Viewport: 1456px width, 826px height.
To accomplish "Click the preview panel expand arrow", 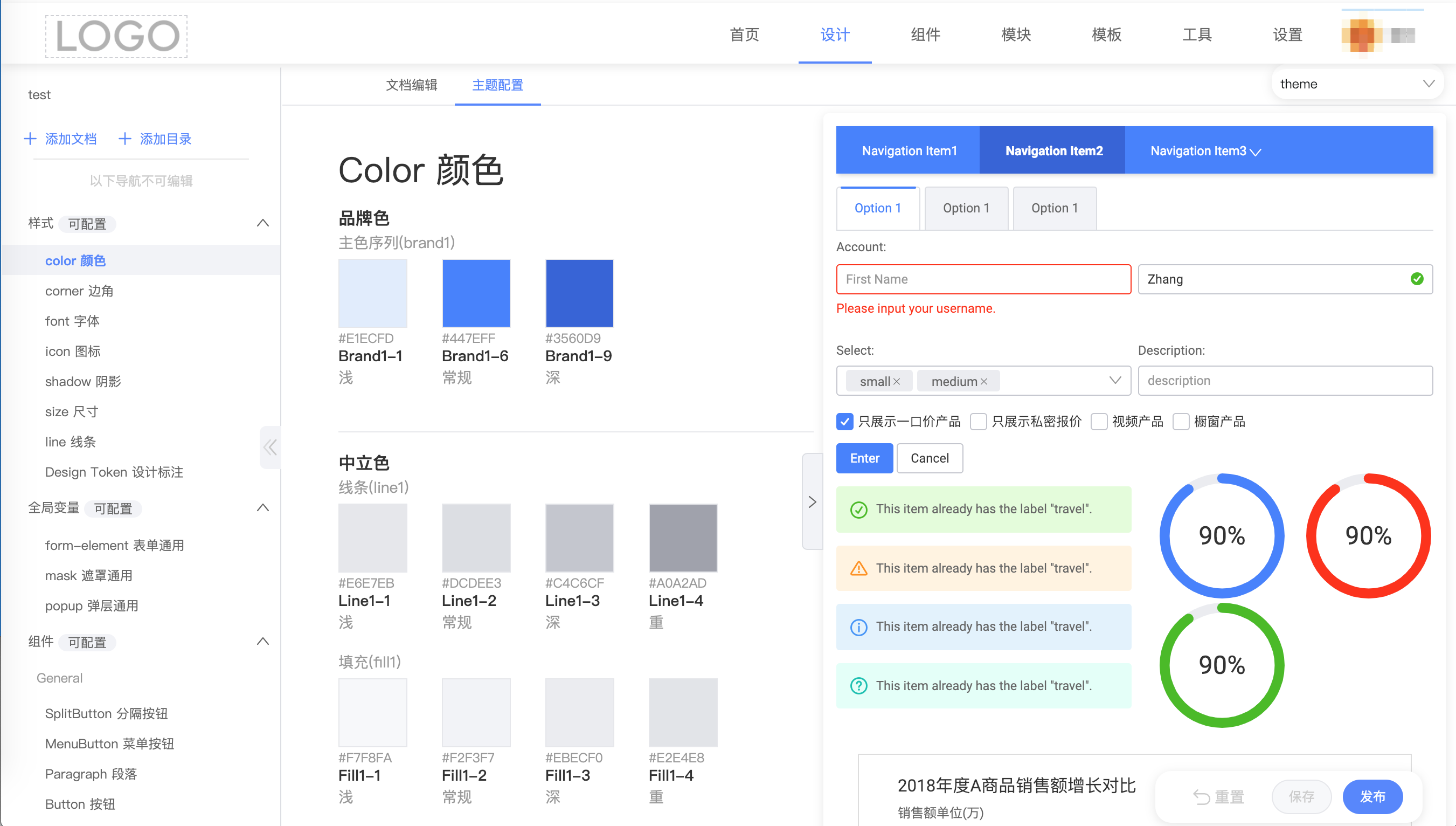I will (x=812, y=501).
